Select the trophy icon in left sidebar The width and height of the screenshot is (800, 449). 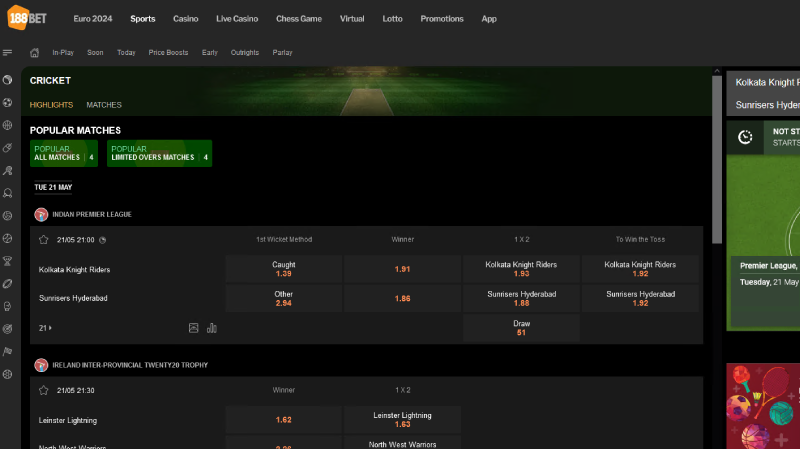click(x=7, y=261)
